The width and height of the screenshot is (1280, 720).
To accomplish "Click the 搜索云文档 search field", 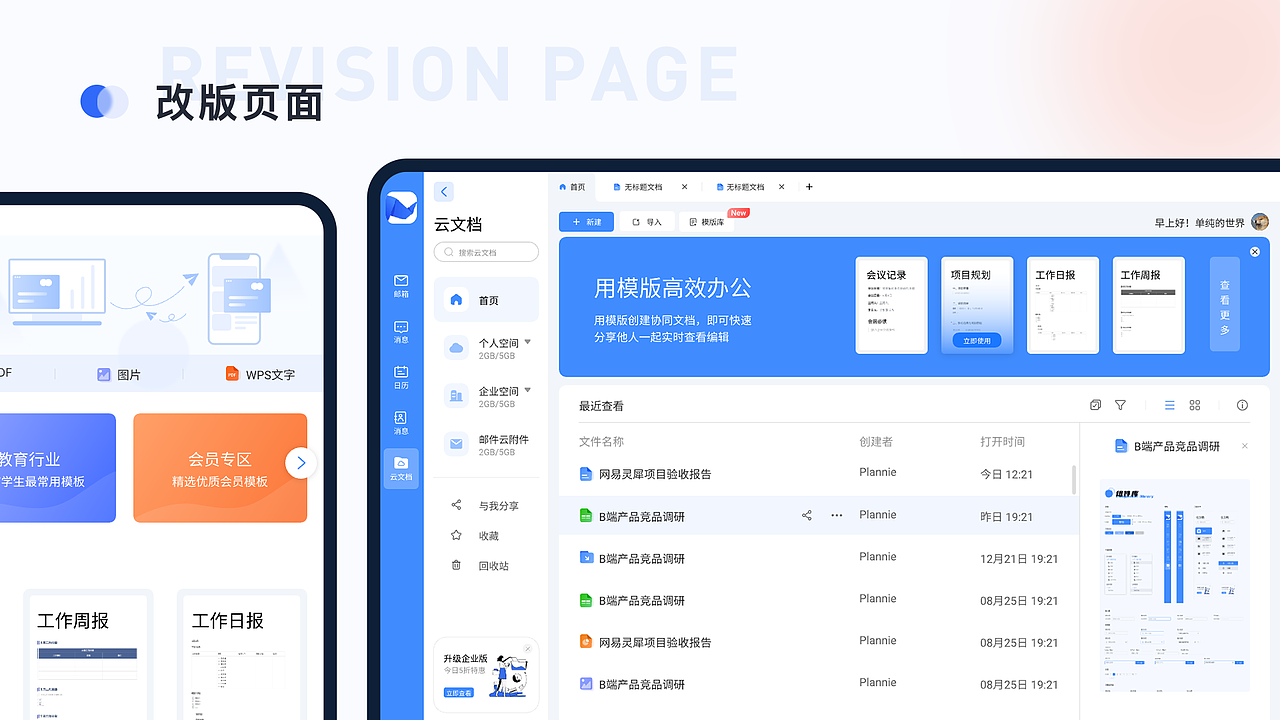I will 486,251.
